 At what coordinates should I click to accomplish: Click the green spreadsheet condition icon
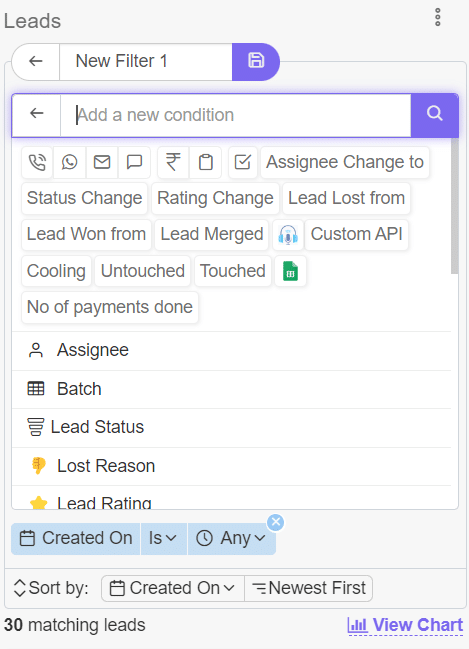click(x=291, y=271)
